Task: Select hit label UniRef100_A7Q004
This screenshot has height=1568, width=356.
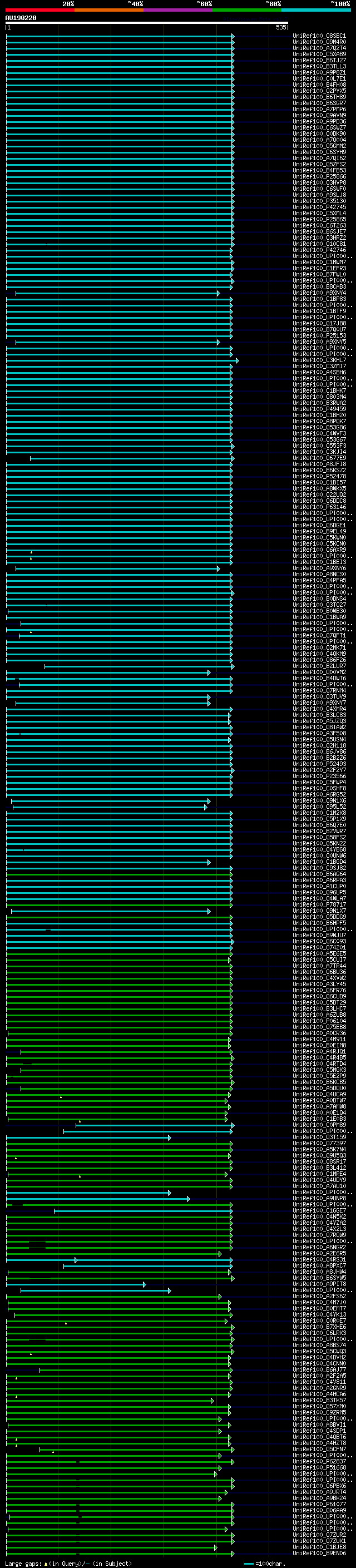Action: (319, 140)
